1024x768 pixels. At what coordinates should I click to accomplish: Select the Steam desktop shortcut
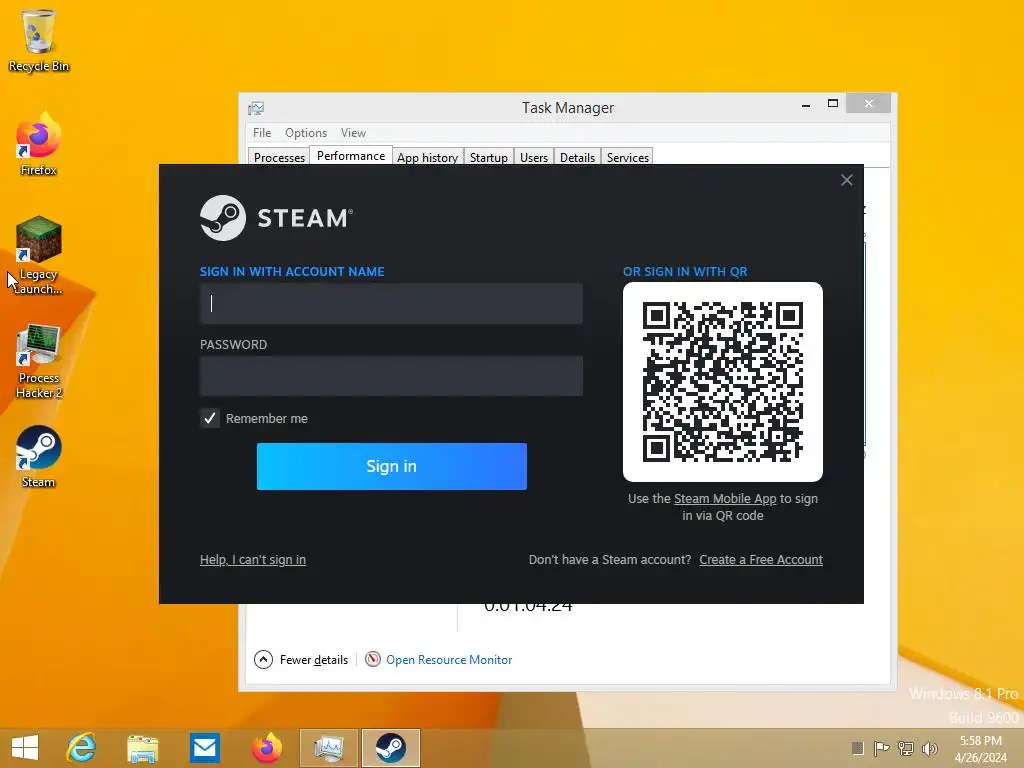click(x=39, y=456)
